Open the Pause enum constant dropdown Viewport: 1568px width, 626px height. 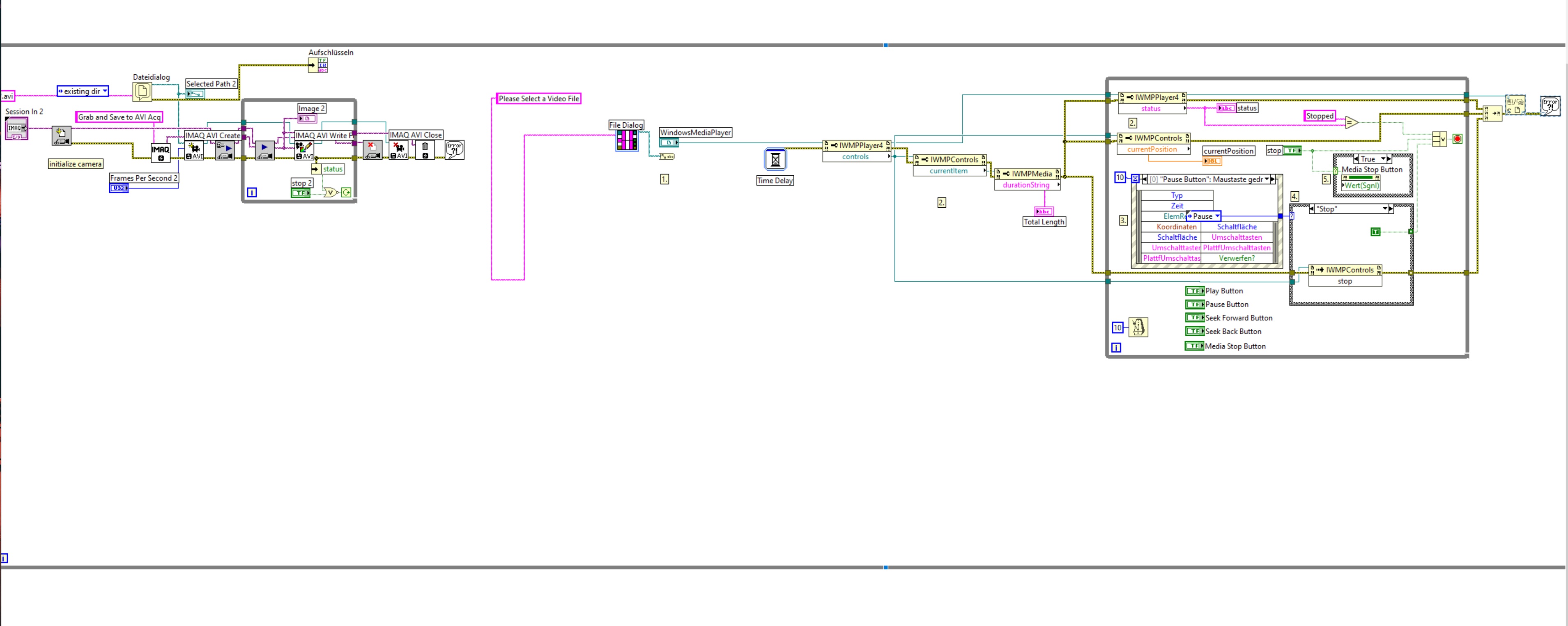[1217, 216]
